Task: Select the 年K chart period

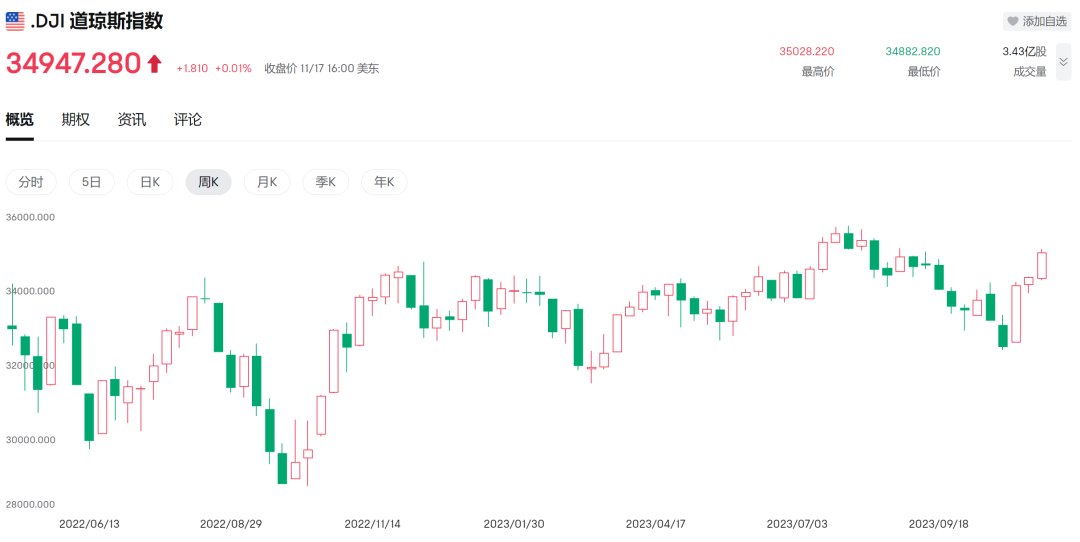Action: 384,182
